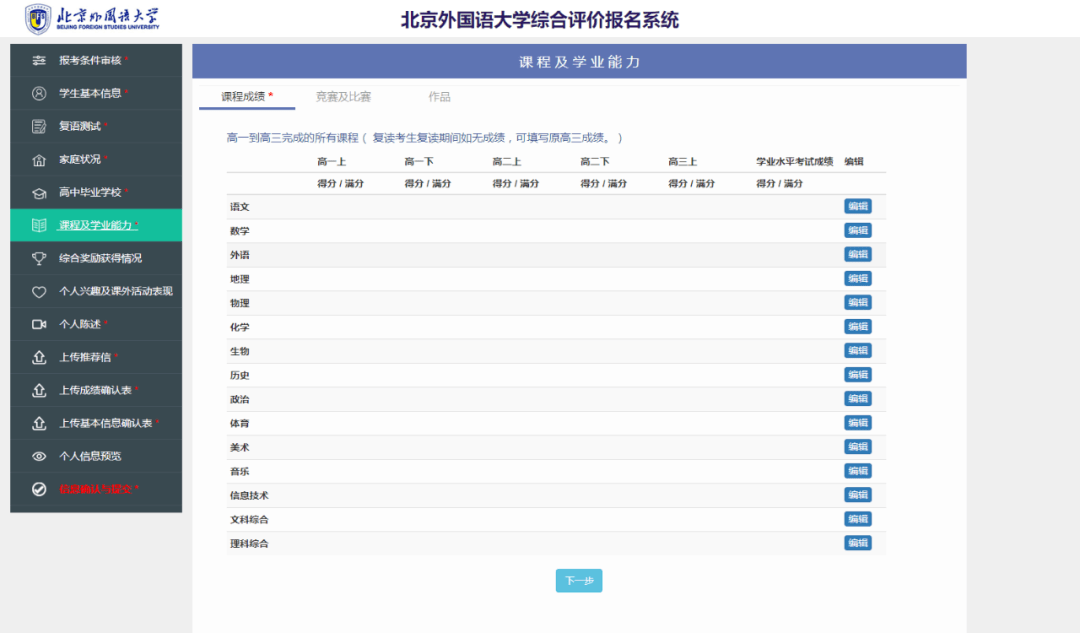The image size is (1080, 633).
Task: Click 编辑 on the 外语 row
Action: (857, 254)
